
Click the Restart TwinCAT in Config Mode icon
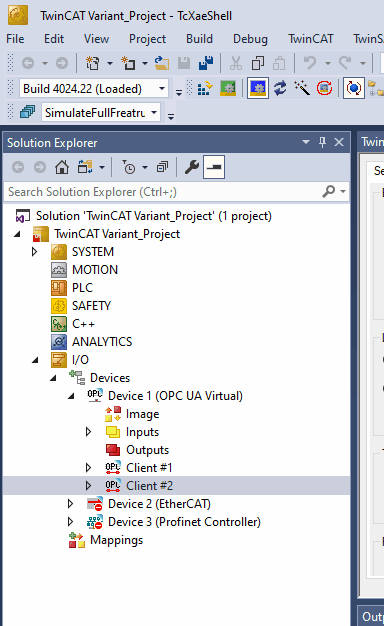pos(257,88)
